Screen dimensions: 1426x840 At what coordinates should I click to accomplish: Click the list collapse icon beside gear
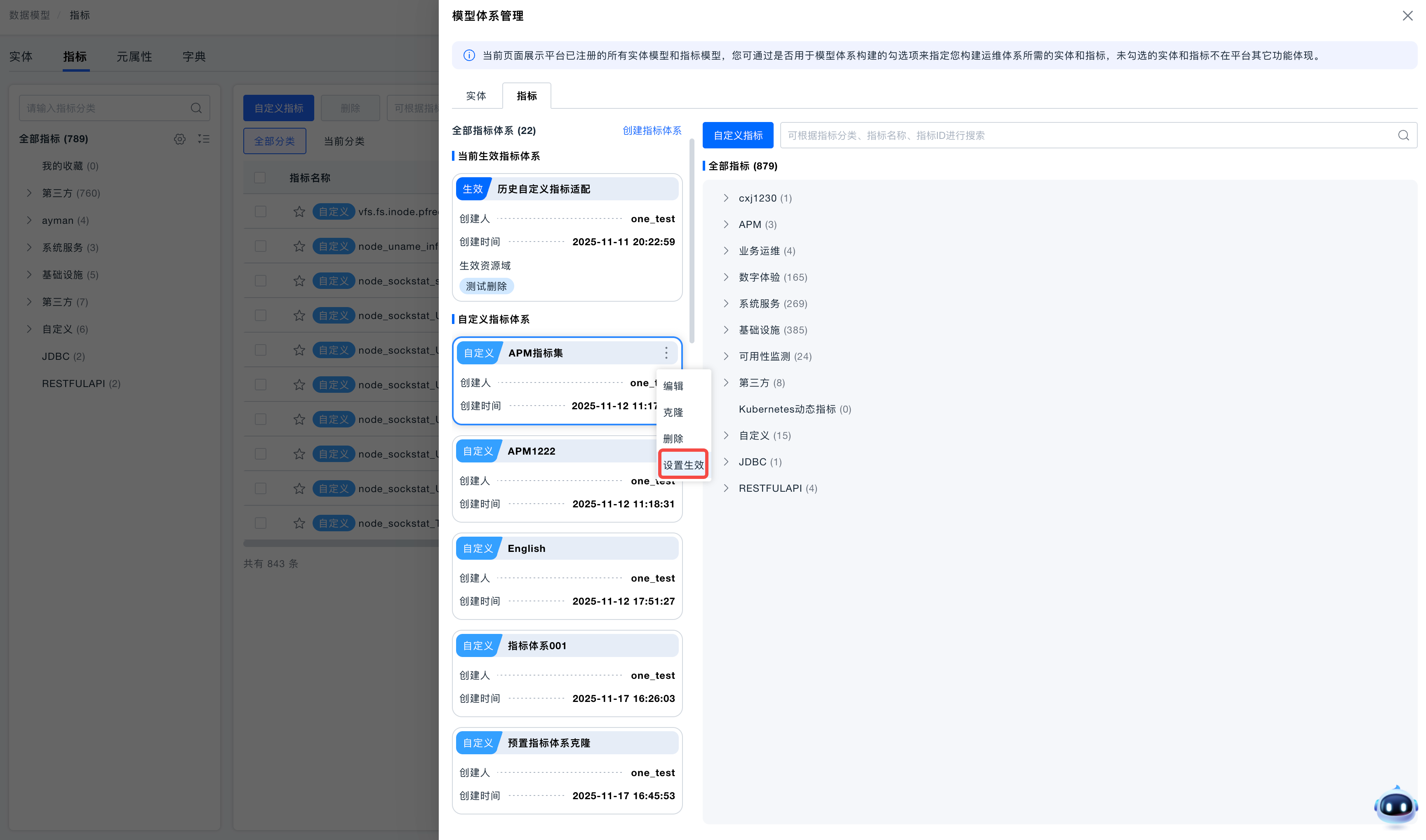click(204, 138)
